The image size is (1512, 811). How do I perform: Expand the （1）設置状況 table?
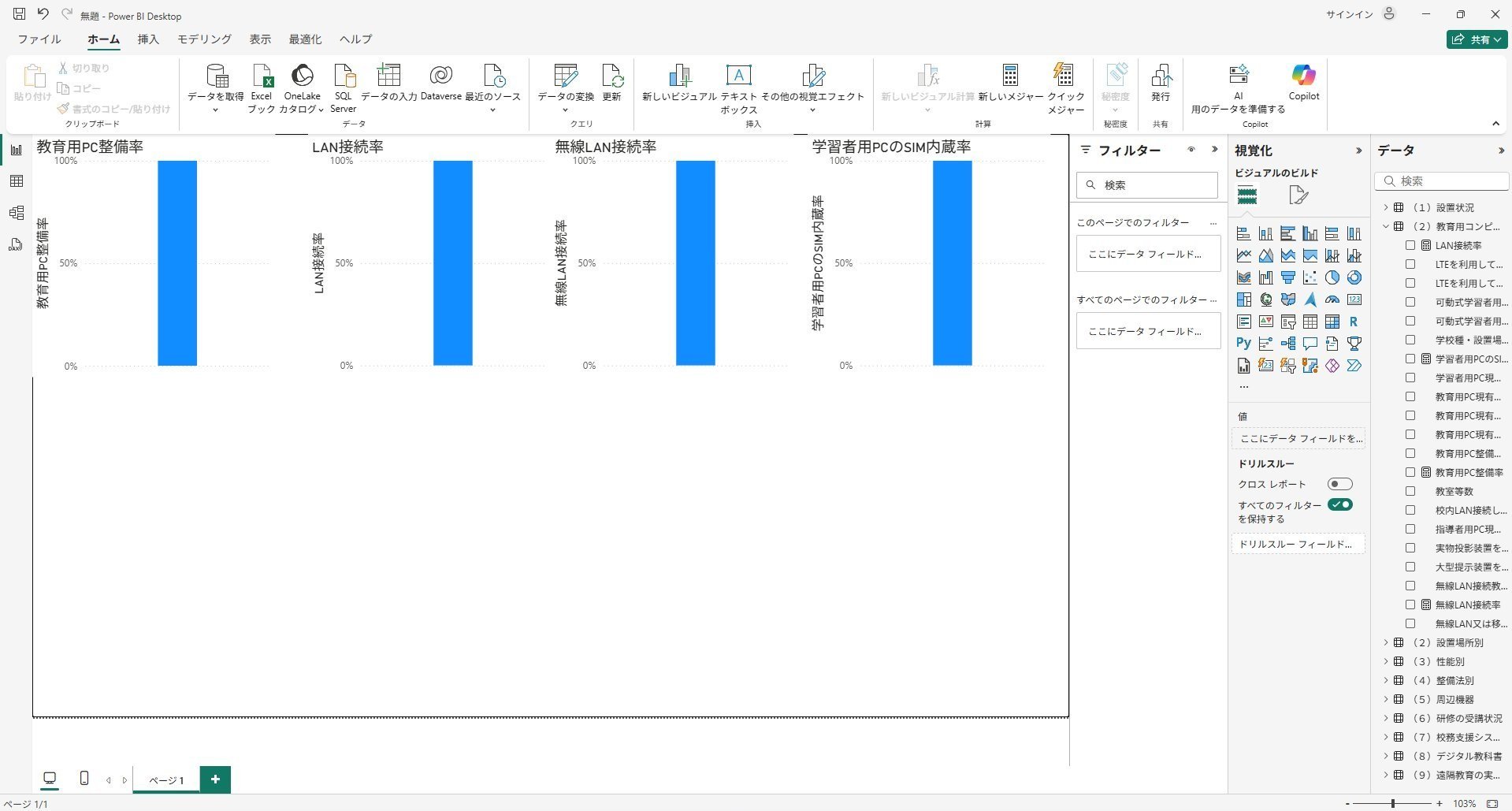(x=1386, y=207)
